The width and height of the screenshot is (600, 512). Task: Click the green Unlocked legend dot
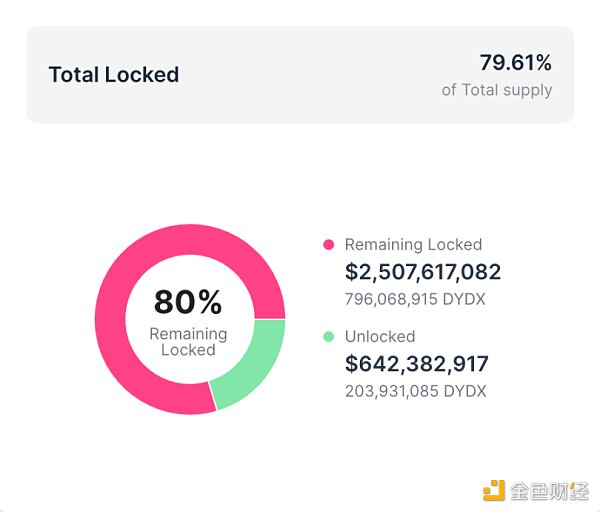[x=328, y=337]
